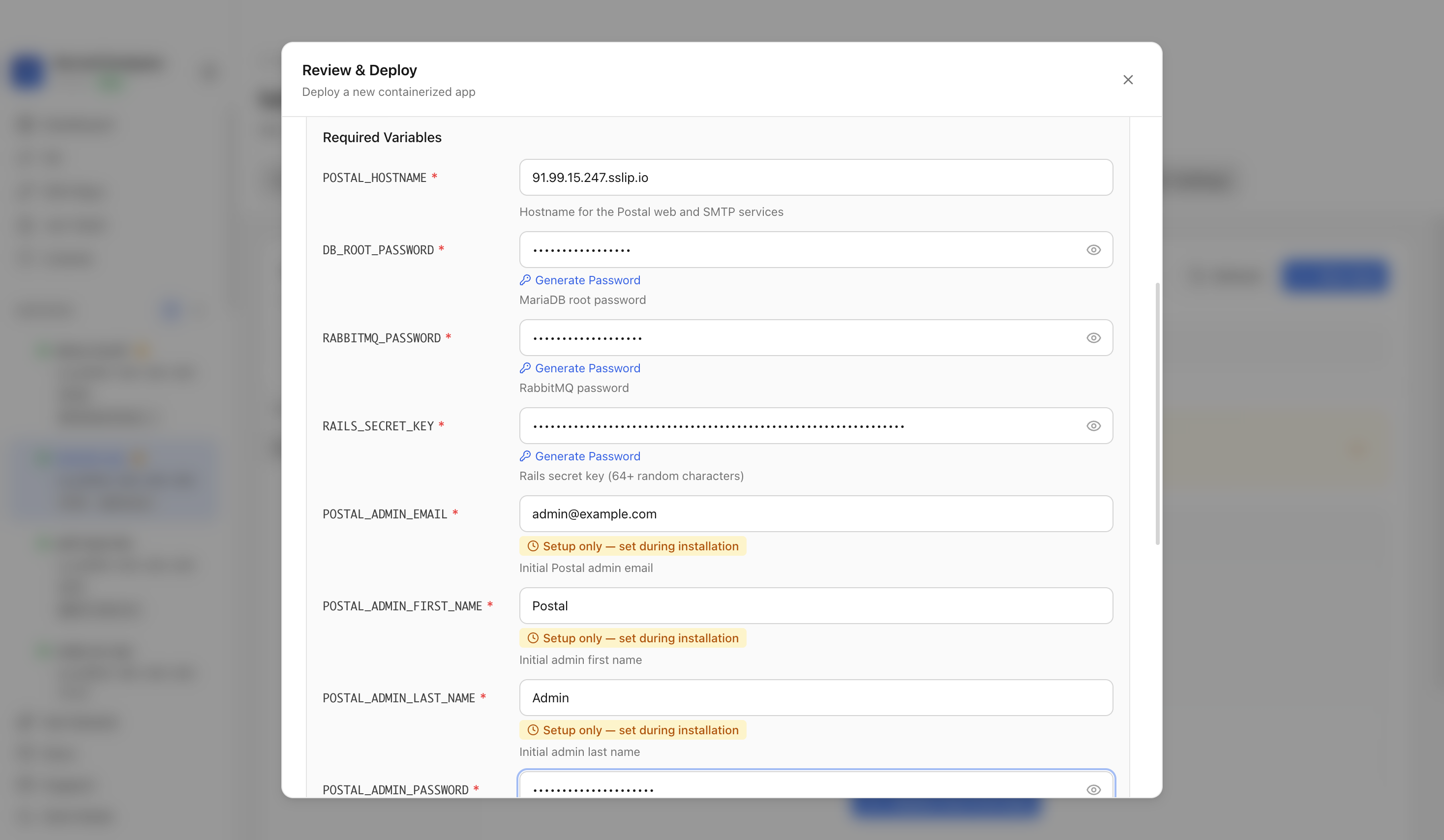The image size is (1444, 840).
Task: Close the Review & Deploy dialog
Action: point(1128,80)
